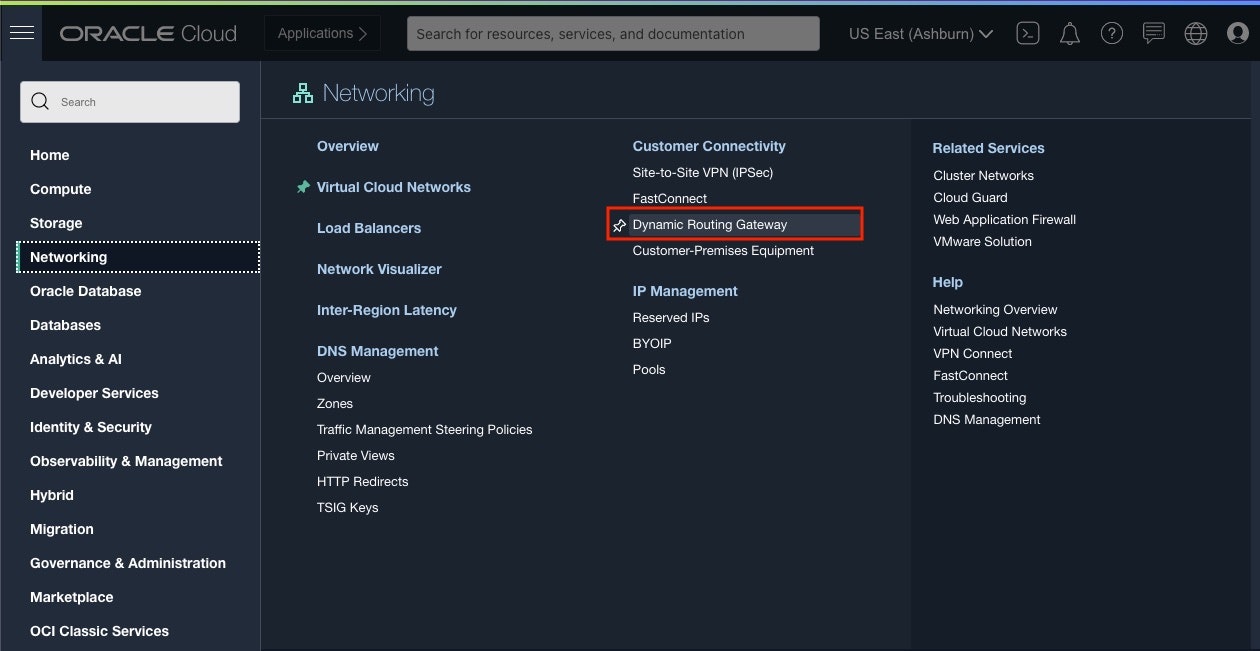The image size is (1260, 651).
Task: Open Virtual Cloud Networks help link
Action: point(1000,331)
